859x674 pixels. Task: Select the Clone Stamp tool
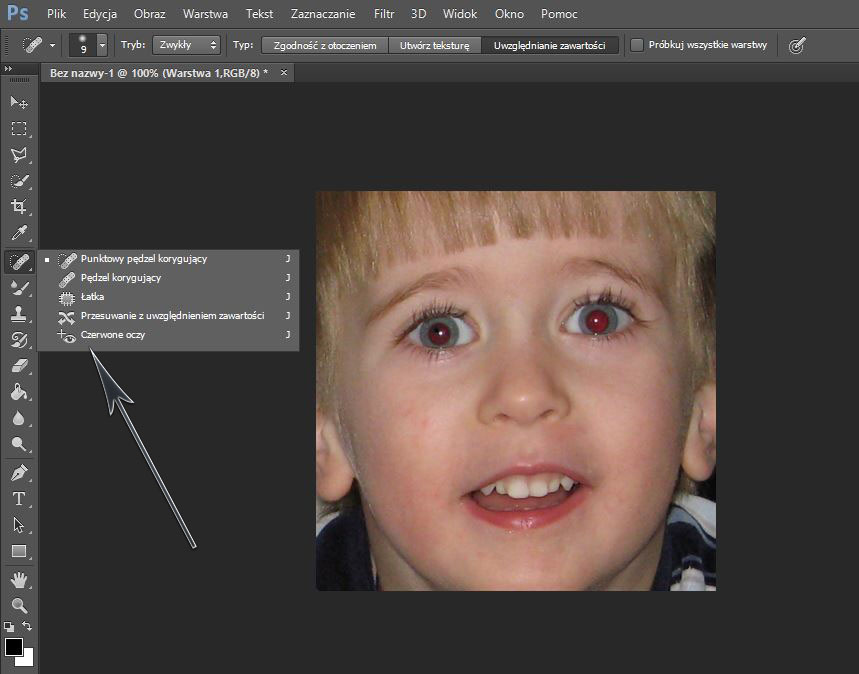(x=19, y=313)
